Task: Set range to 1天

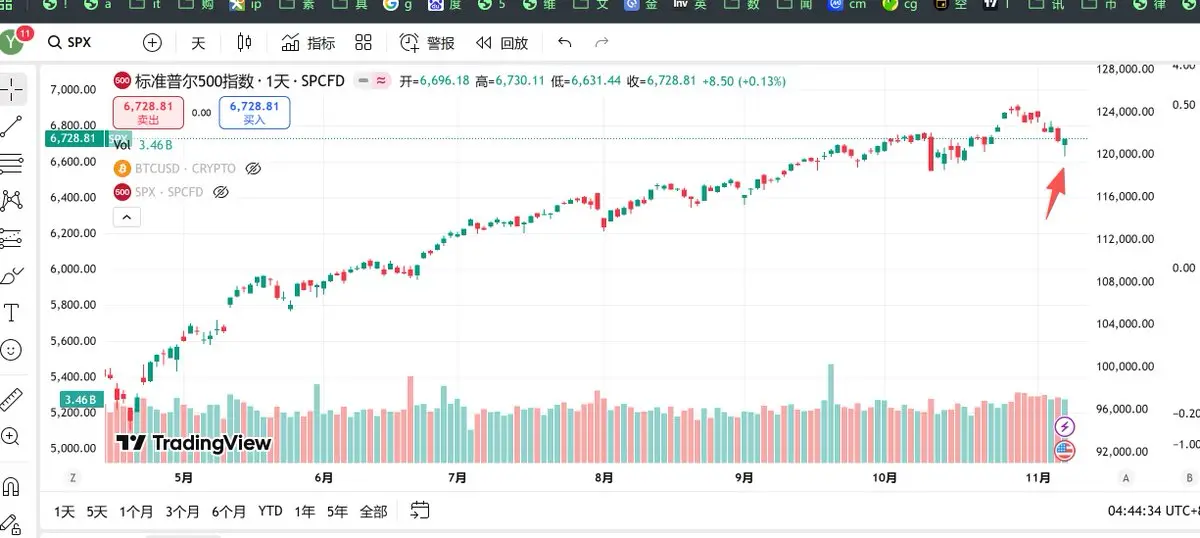Action: [x=65, y=511]
